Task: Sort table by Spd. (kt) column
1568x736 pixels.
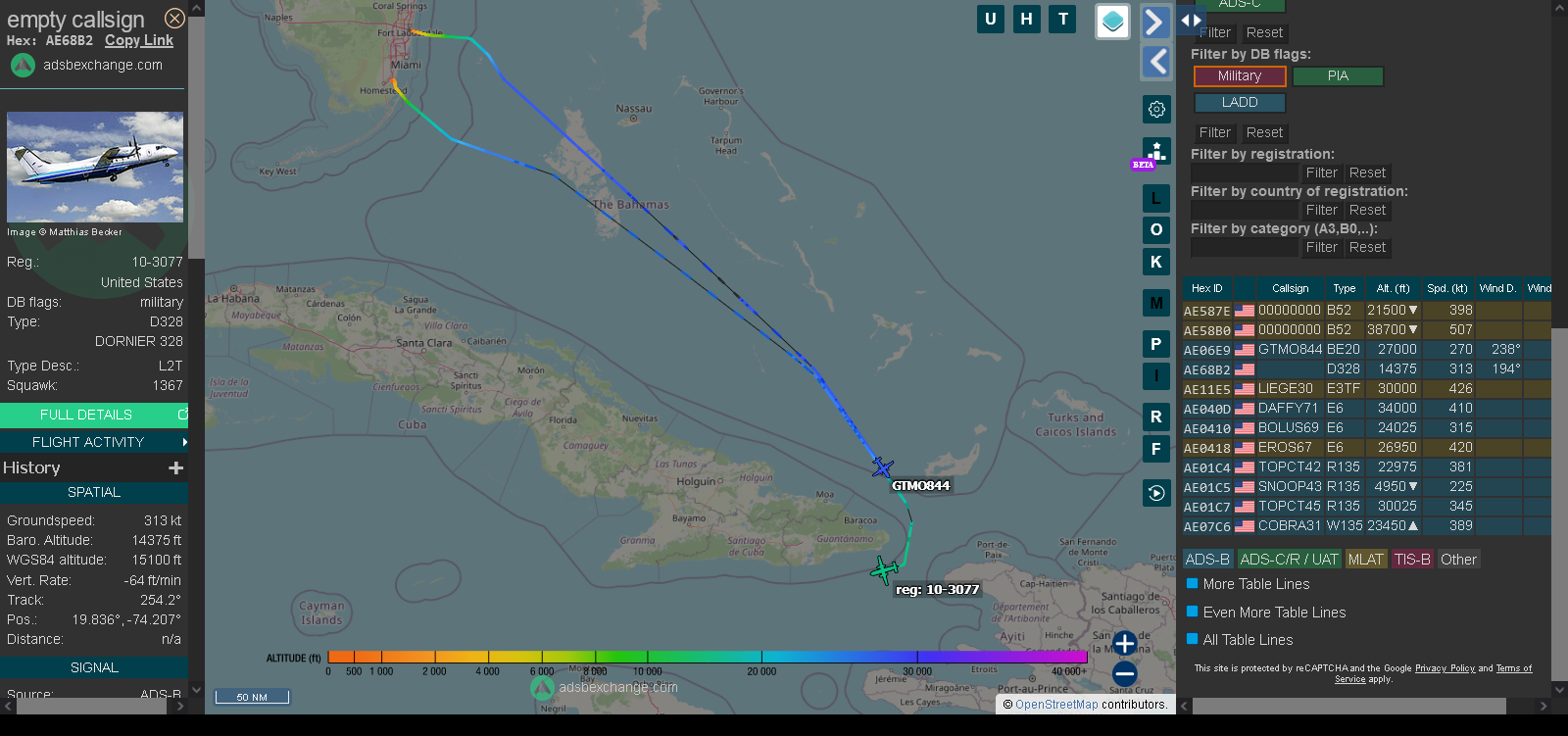Action: (1447, 288)
